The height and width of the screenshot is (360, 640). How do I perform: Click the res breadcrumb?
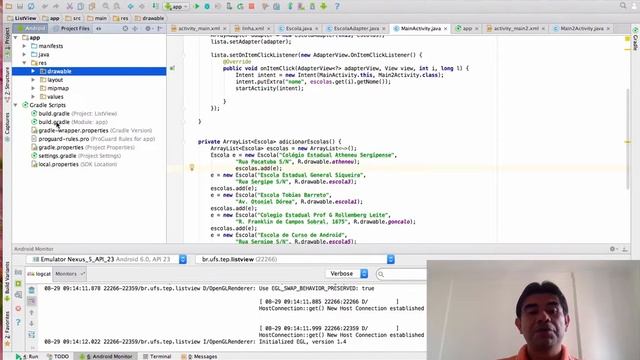[121, 18]
